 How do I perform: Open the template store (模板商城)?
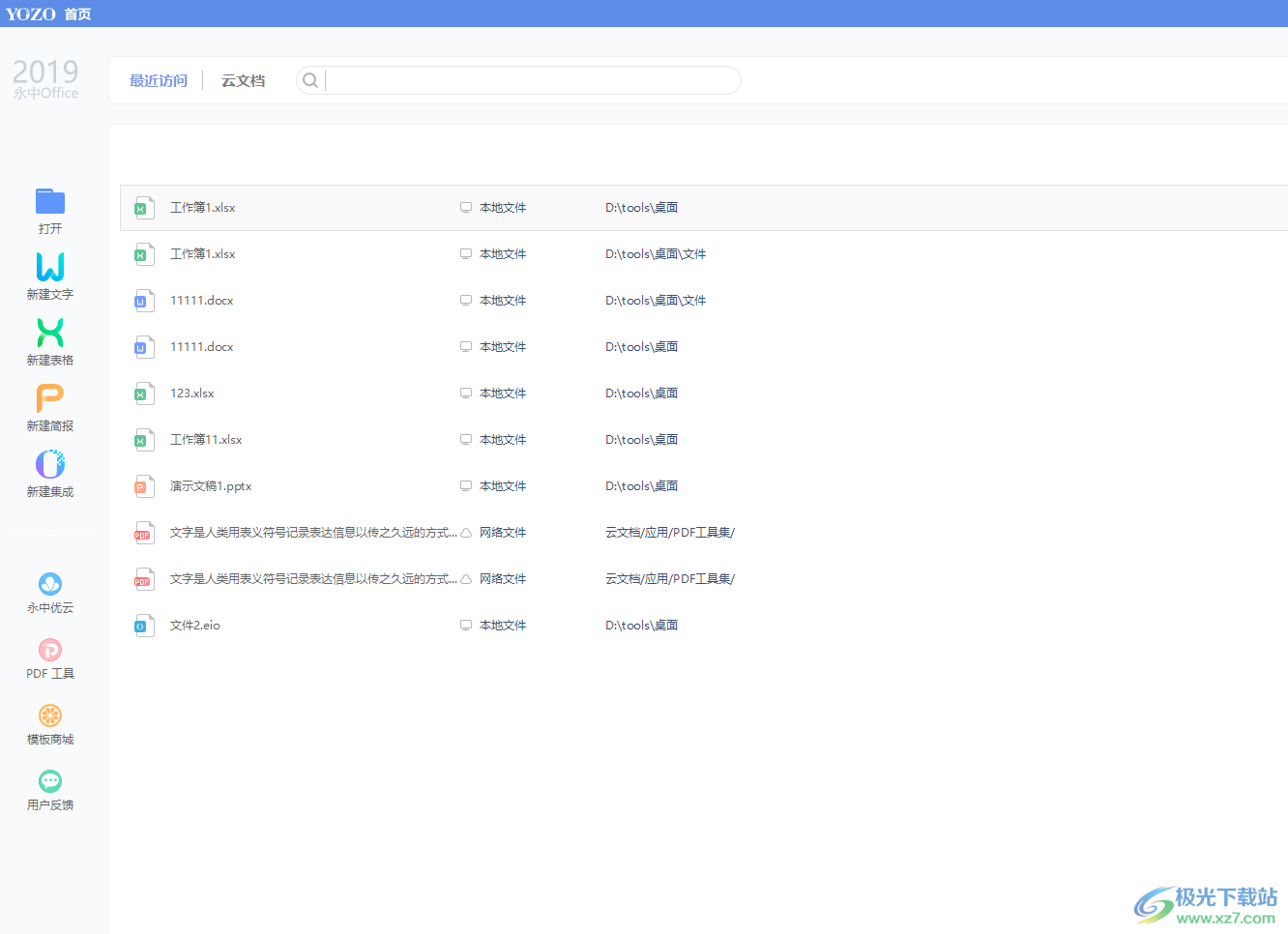[x=50, y=724]
